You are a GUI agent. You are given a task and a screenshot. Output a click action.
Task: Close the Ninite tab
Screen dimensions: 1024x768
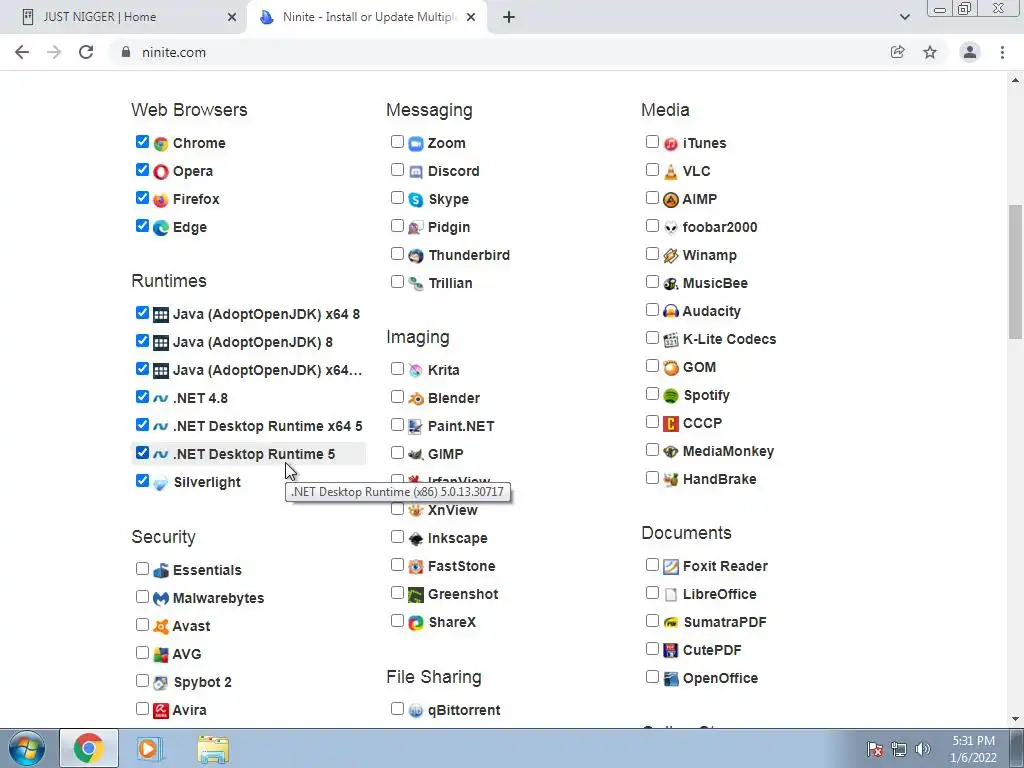pyautogui.click(x=471, y=18)
